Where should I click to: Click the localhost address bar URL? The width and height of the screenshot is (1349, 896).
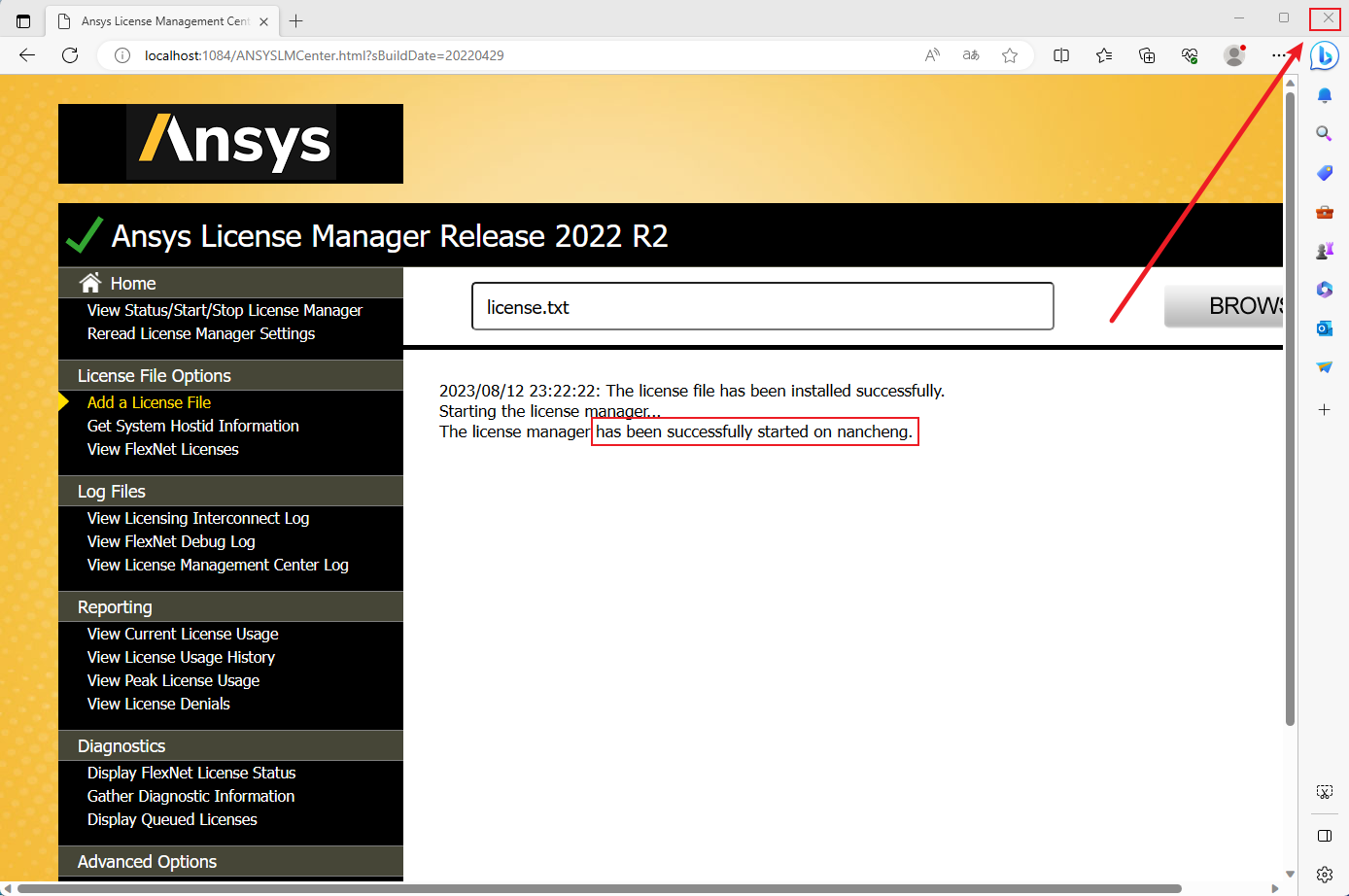point(324,55)
